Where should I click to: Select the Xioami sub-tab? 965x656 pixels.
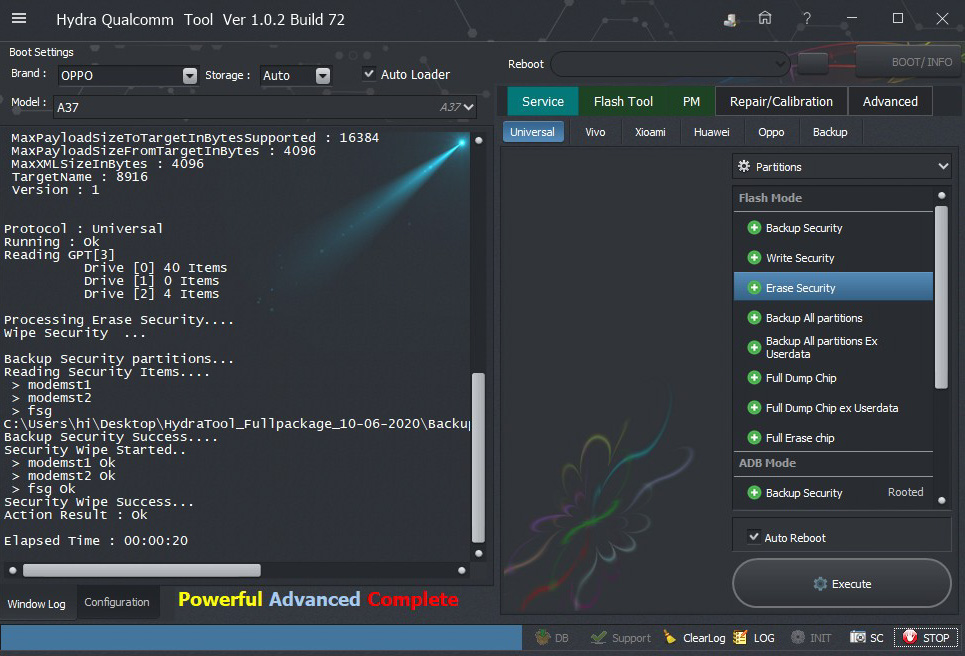pos(650,132)
